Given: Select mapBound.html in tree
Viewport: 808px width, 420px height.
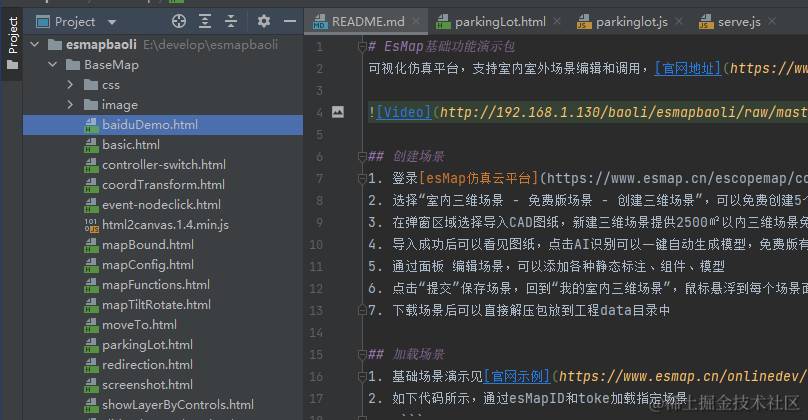Looking at the screenshot, I should (163, 245).
